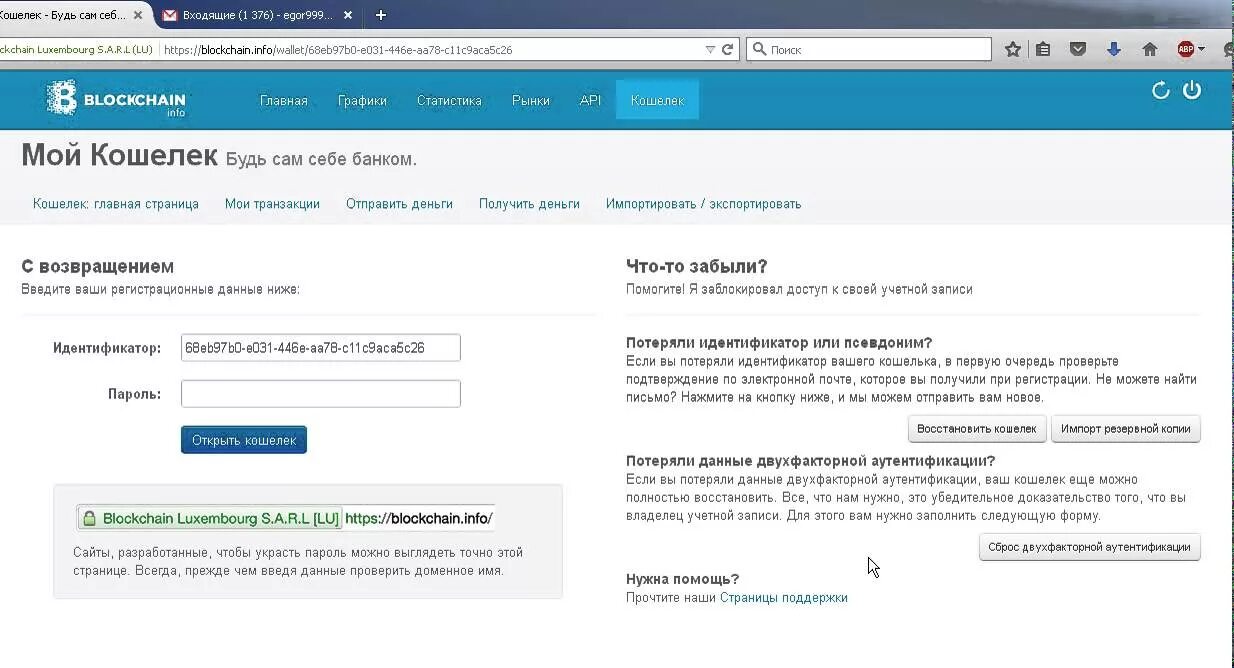Go to Кошелек: главная страница link
Image resolution: width=1234 pixels, height=668 pixels.
click(x=116, y=204)
